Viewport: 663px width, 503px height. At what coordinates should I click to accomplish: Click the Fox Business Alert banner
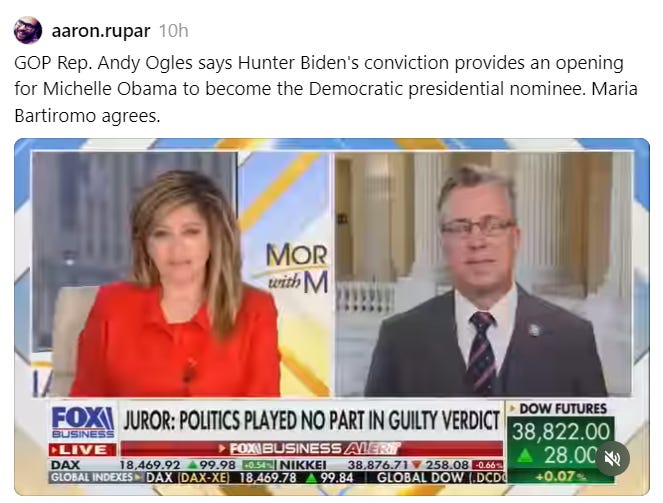click(x=312, y=448)
